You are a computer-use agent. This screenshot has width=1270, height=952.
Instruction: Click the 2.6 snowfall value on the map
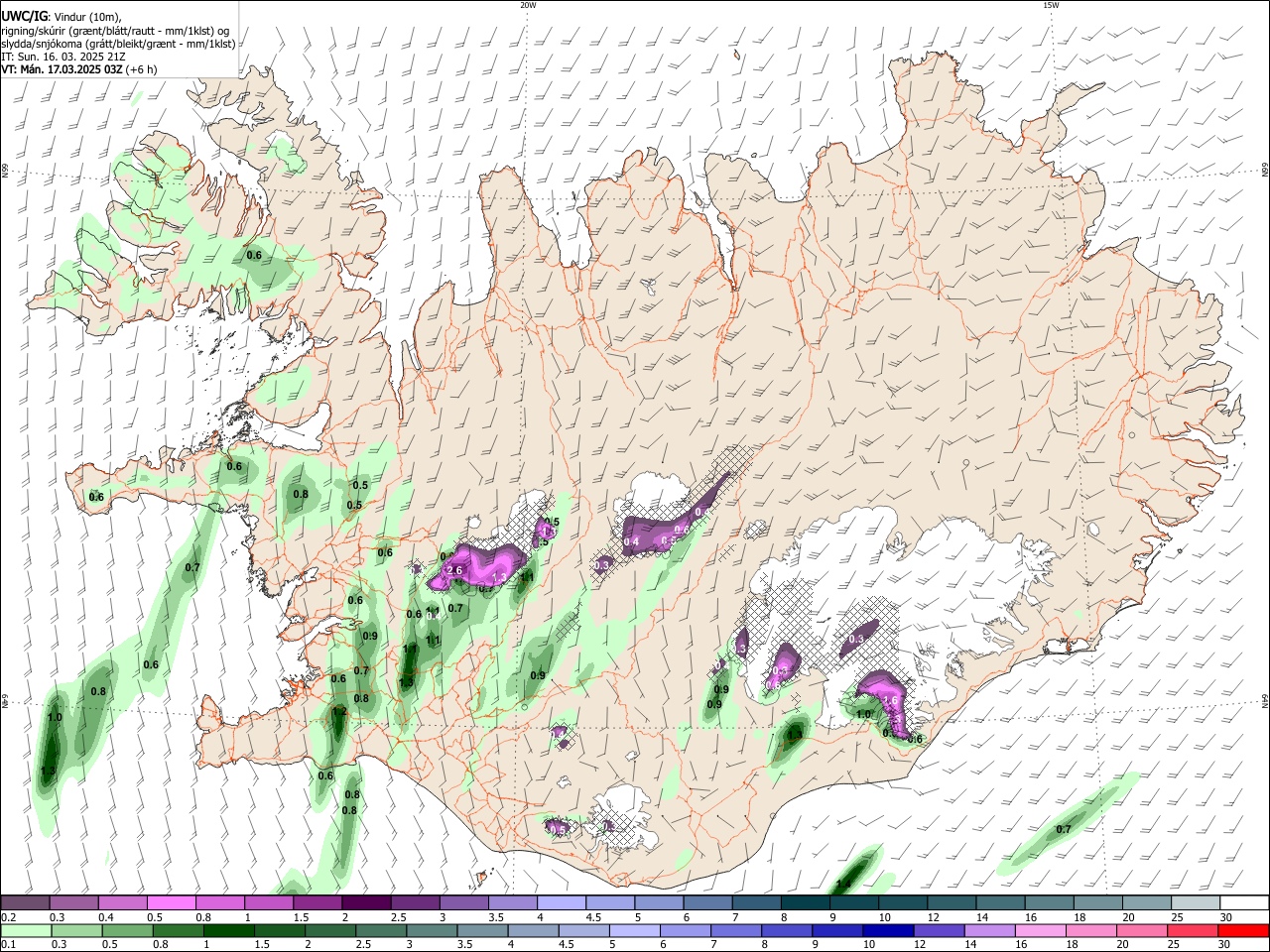(x=456, y=571)
